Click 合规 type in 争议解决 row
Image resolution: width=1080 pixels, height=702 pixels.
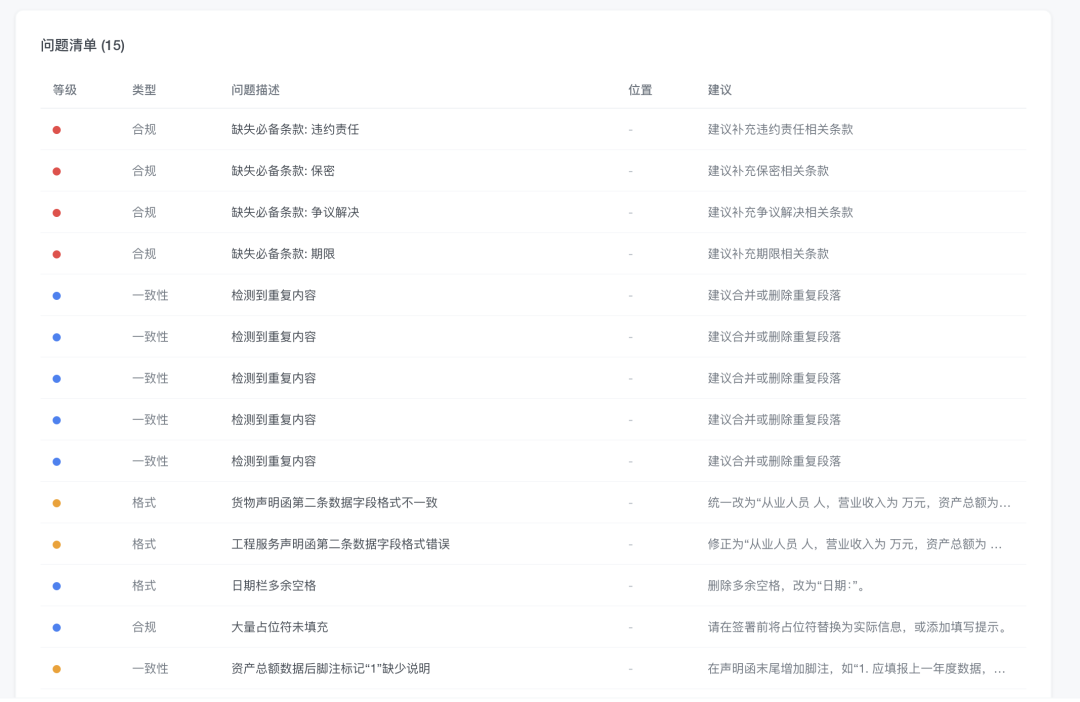[x=144, y=212]
